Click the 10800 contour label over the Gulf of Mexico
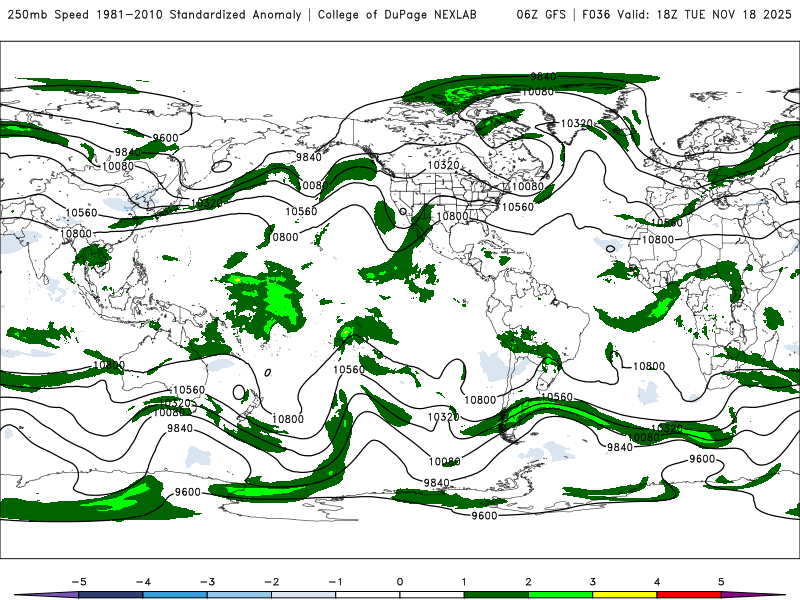The image size is (800, 600). point(452,216)
